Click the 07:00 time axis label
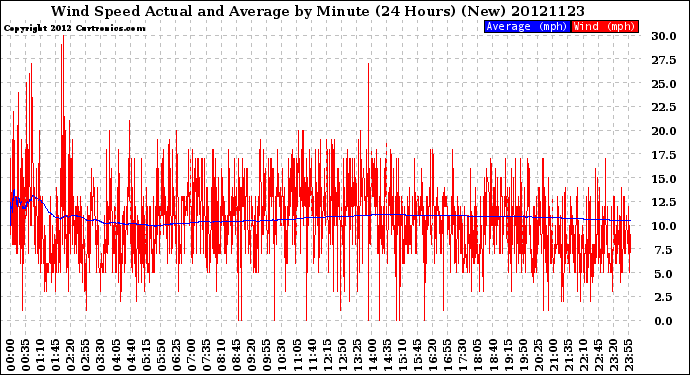 tap(191, 355)
